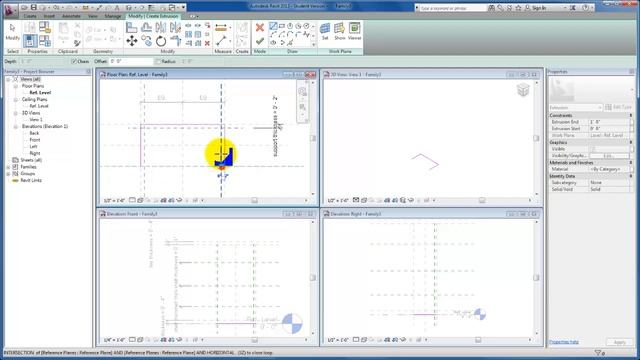Select View 1 in Project Browser
640x360 pixels.
pyautogui.click(x=36, y=120)
